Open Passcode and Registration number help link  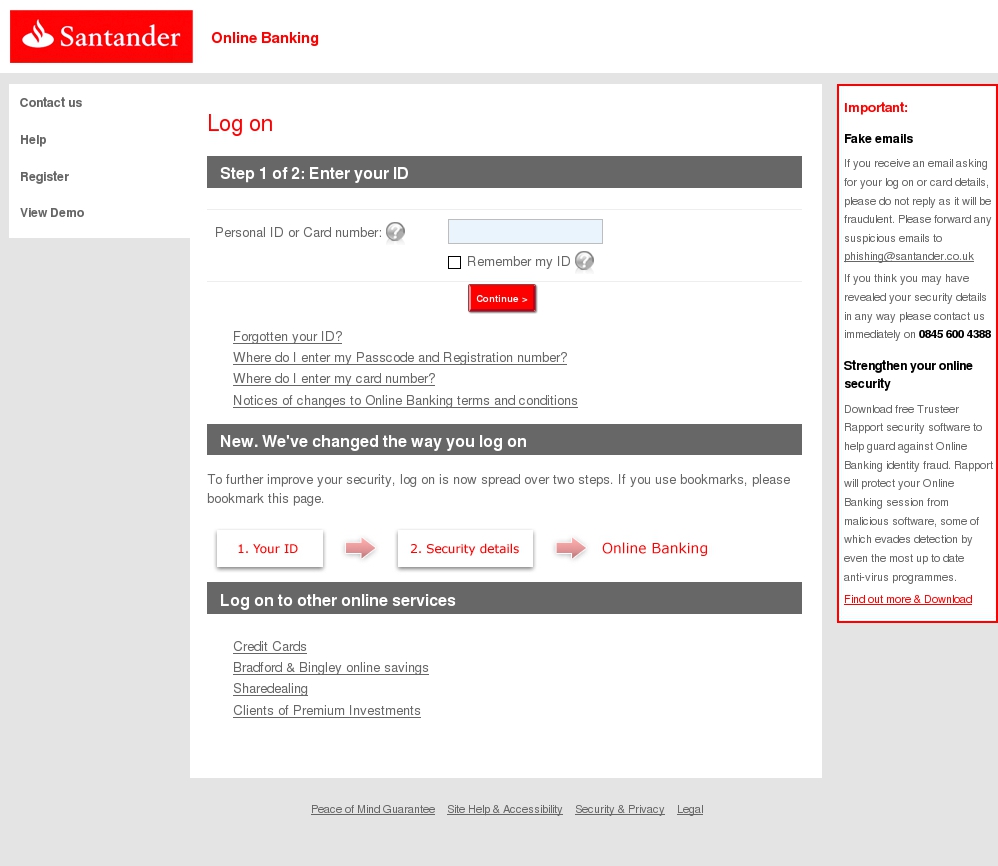coord(400,358)
